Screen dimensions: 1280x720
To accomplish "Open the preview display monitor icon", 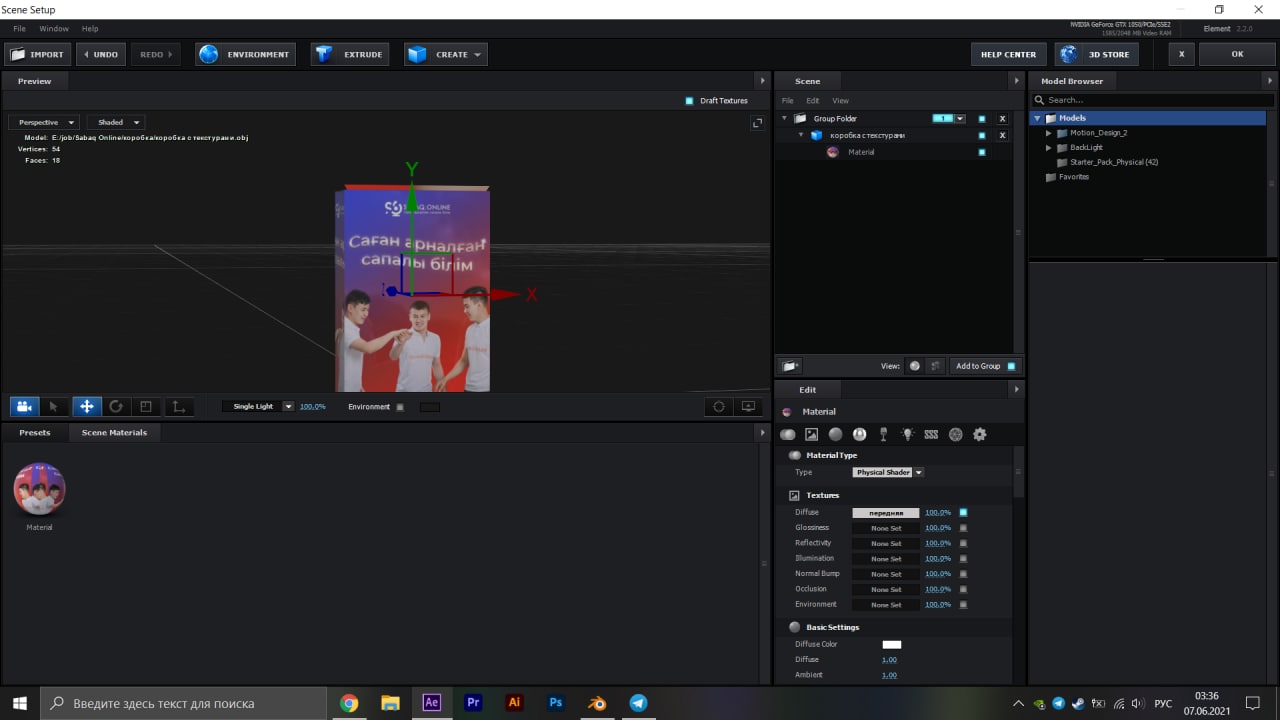I will [x=748, y=406].
